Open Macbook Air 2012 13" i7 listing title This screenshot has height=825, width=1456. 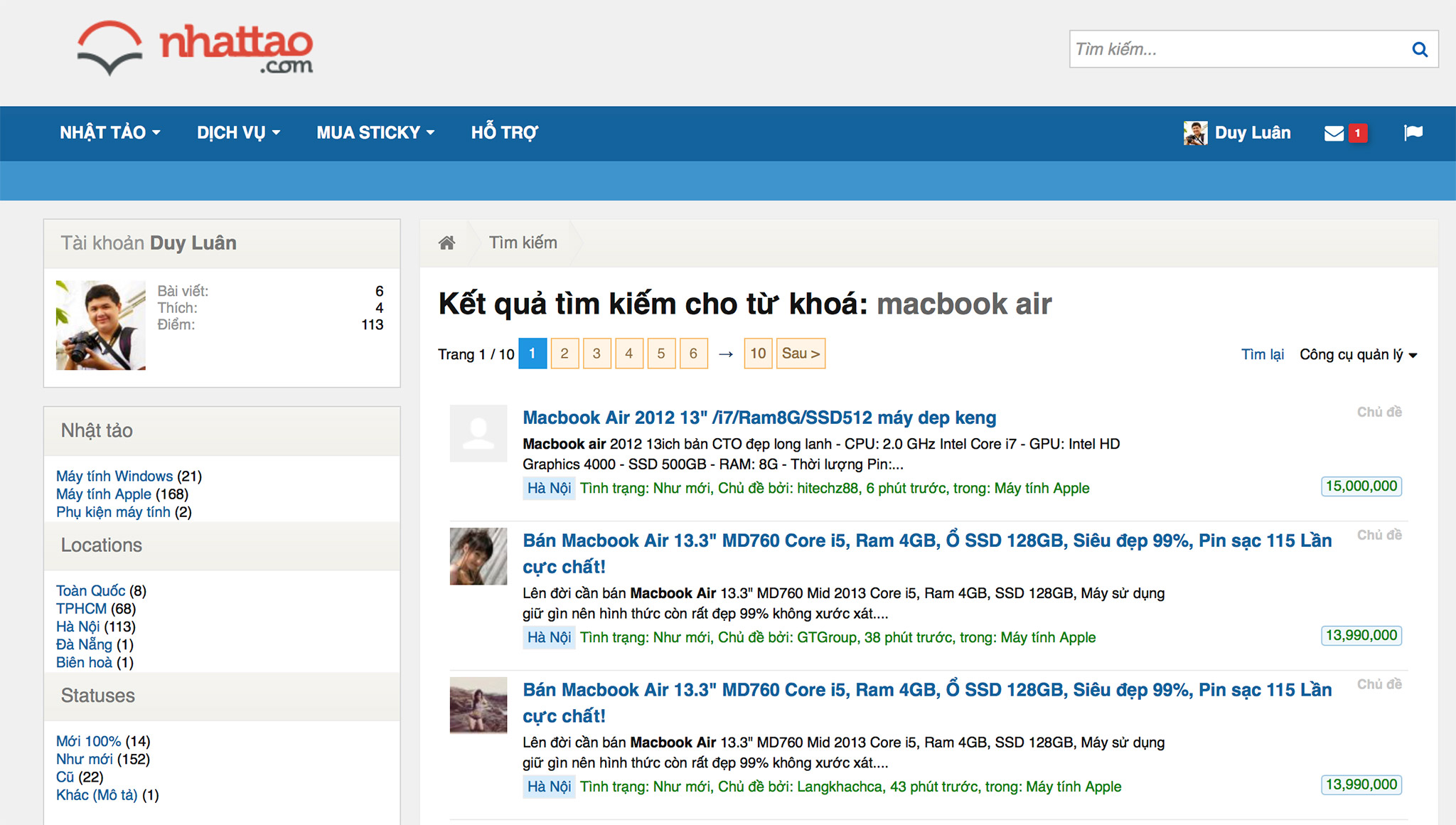(759, 417)
